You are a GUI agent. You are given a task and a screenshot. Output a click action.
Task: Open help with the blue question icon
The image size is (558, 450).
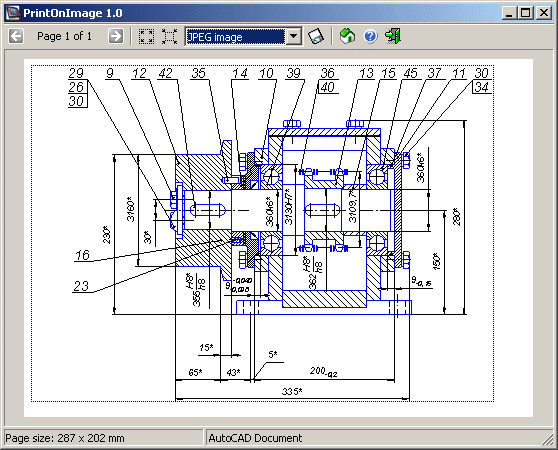click(370, 36)
